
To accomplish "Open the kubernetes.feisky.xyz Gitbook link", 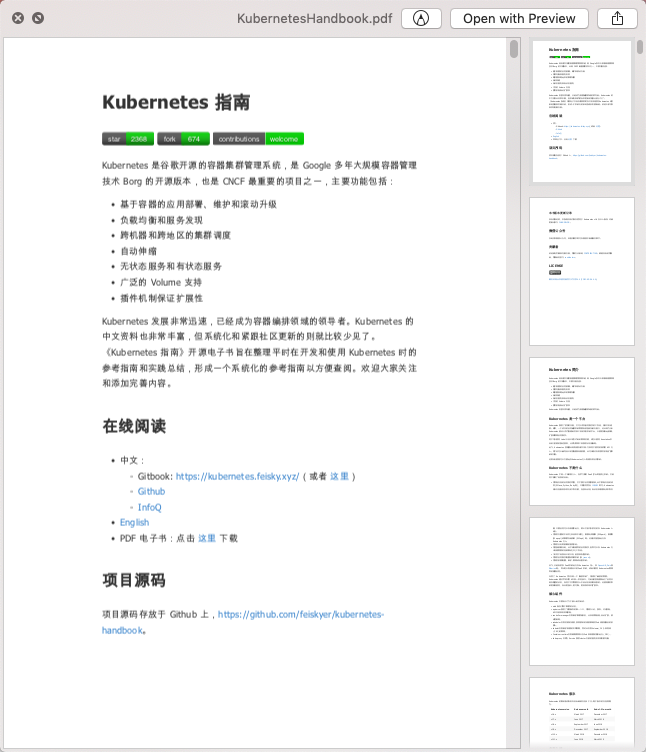I will 237,476.
